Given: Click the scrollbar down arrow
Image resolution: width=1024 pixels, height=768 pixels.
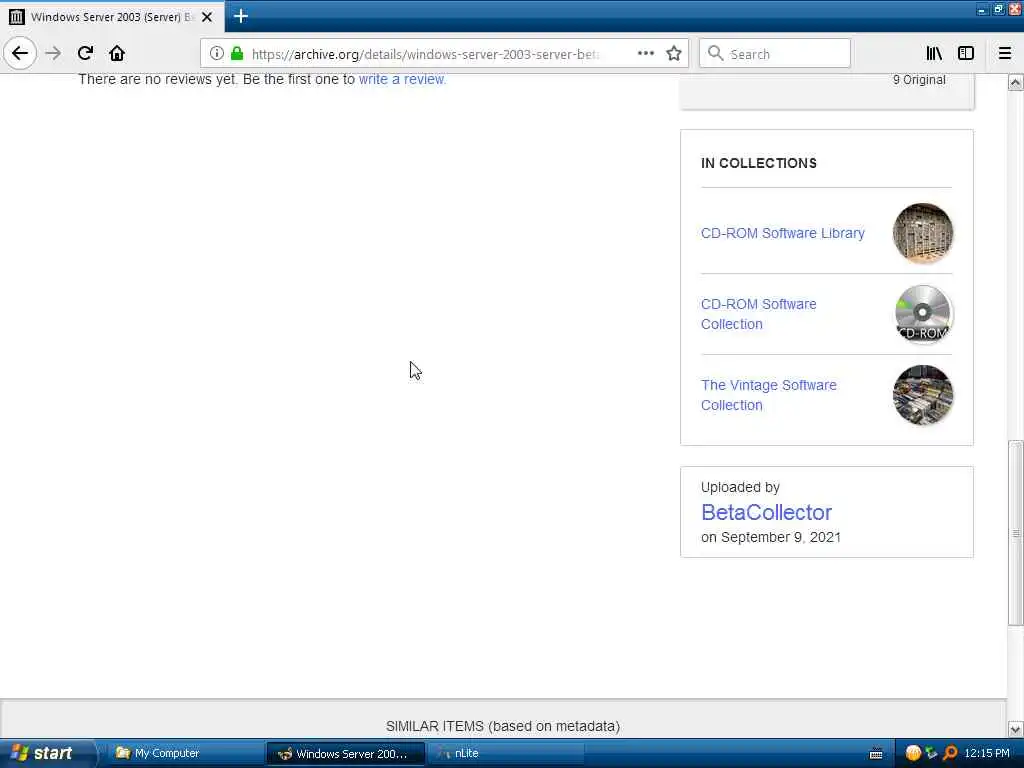Looking at the screenshot, I should click(1015, 729).
